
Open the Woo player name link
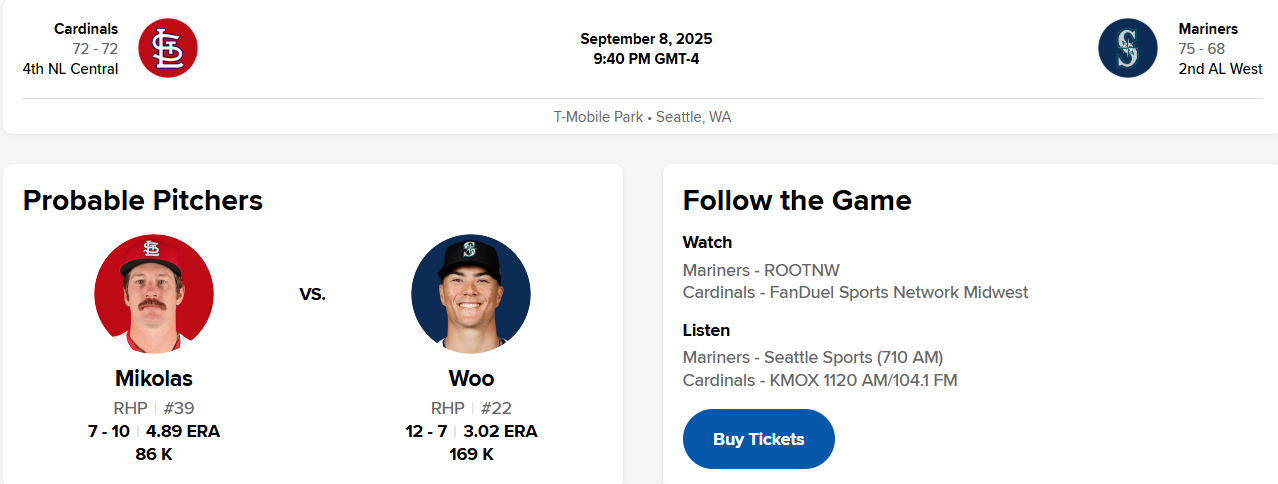pos(471,379)
